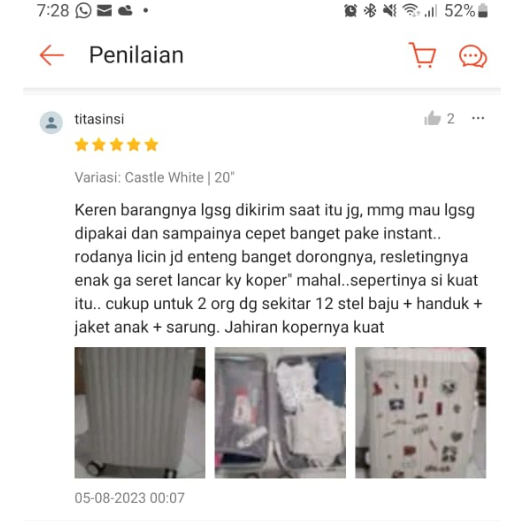The height and width of the screenshot is (525, 525).
Task: Tap the Wi-Fi status icon
Action: (411, 11)
